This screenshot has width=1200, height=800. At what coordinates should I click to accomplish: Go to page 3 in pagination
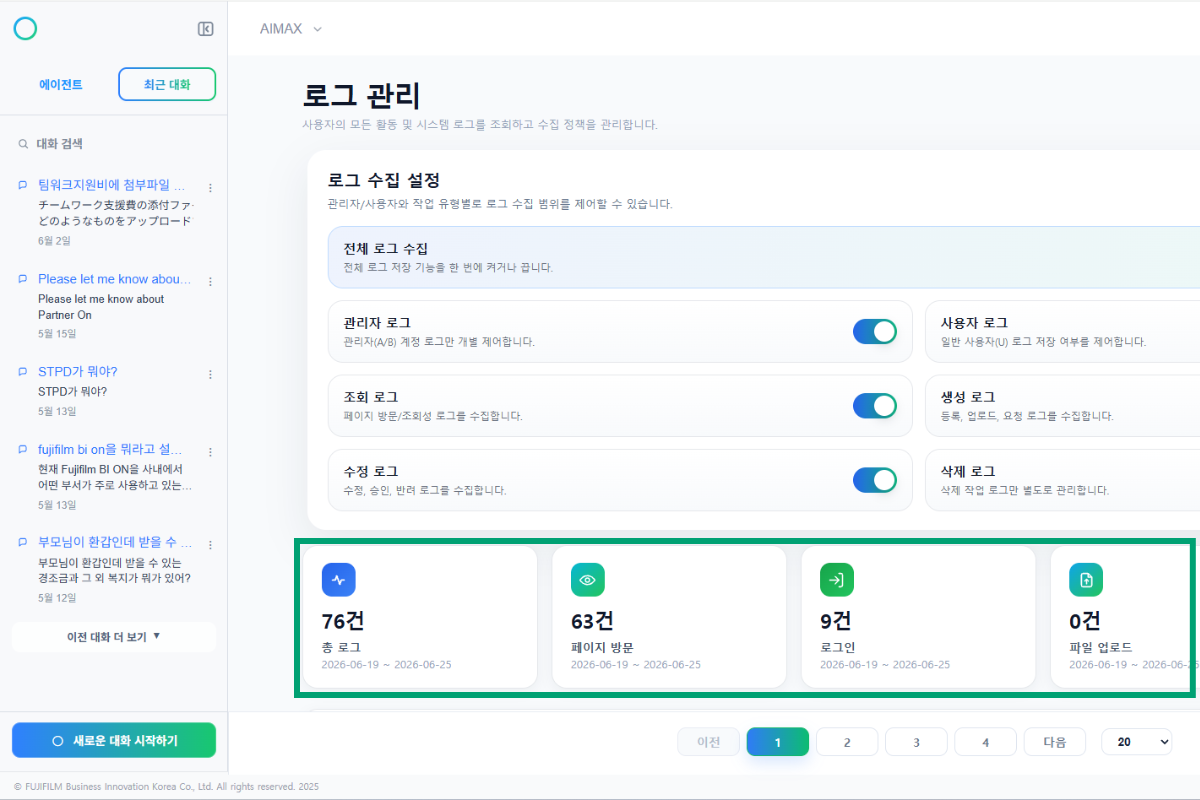916,742
